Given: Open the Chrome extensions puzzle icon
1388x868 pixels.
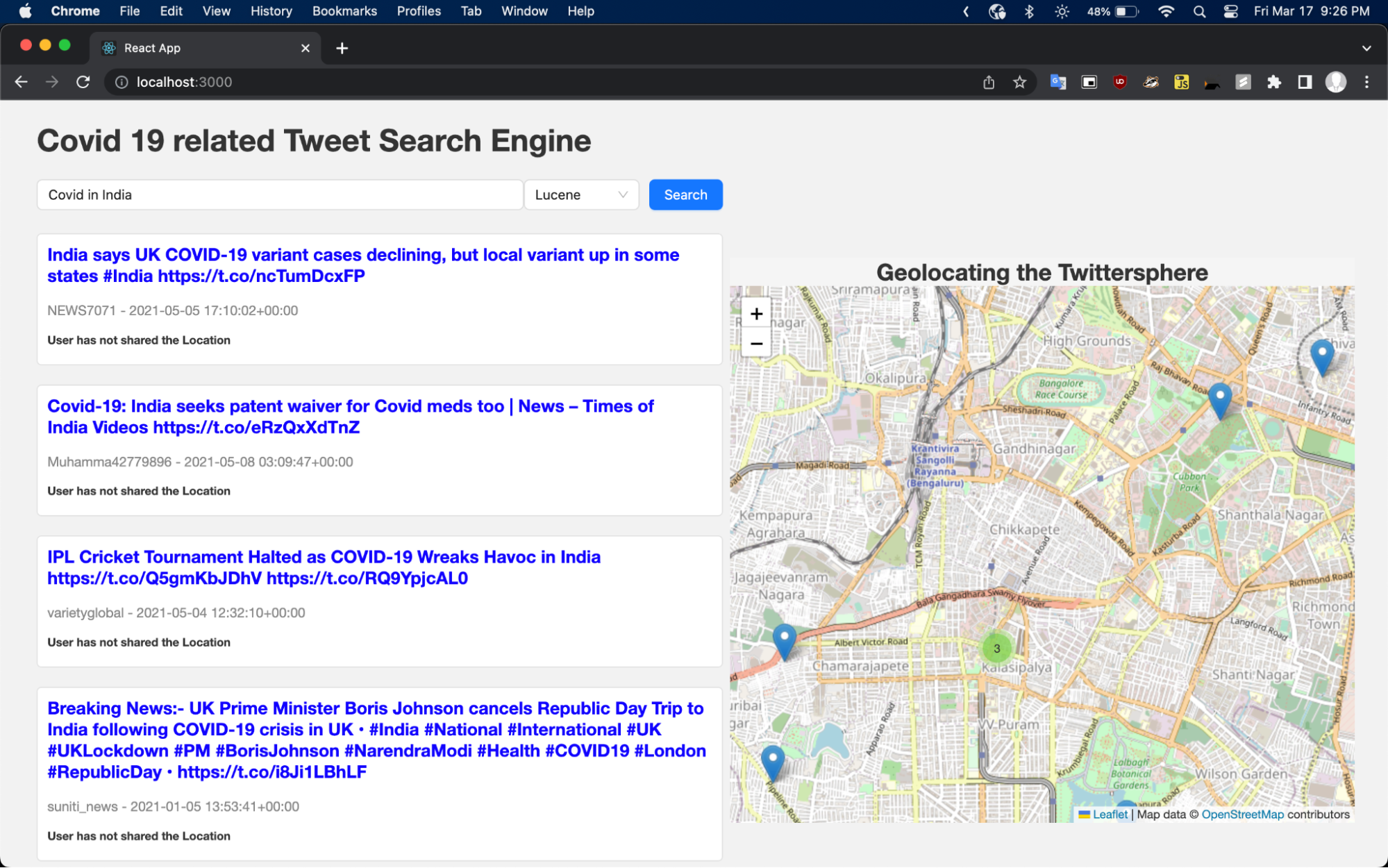Looking at the screenshot, I should (1273, 82).
